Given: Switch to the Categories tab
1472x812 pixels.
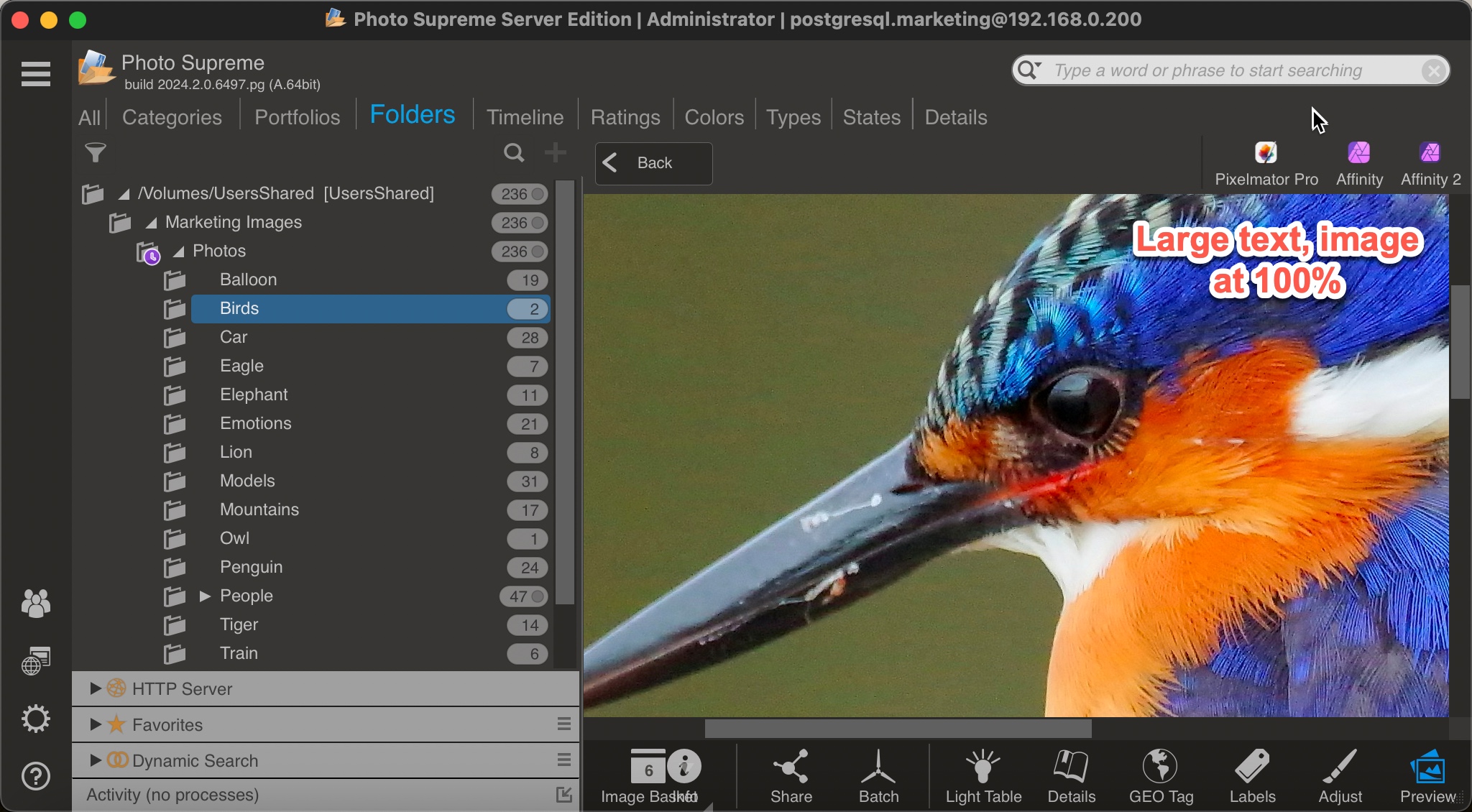Looking at the screenshot, I should [172, 117].
